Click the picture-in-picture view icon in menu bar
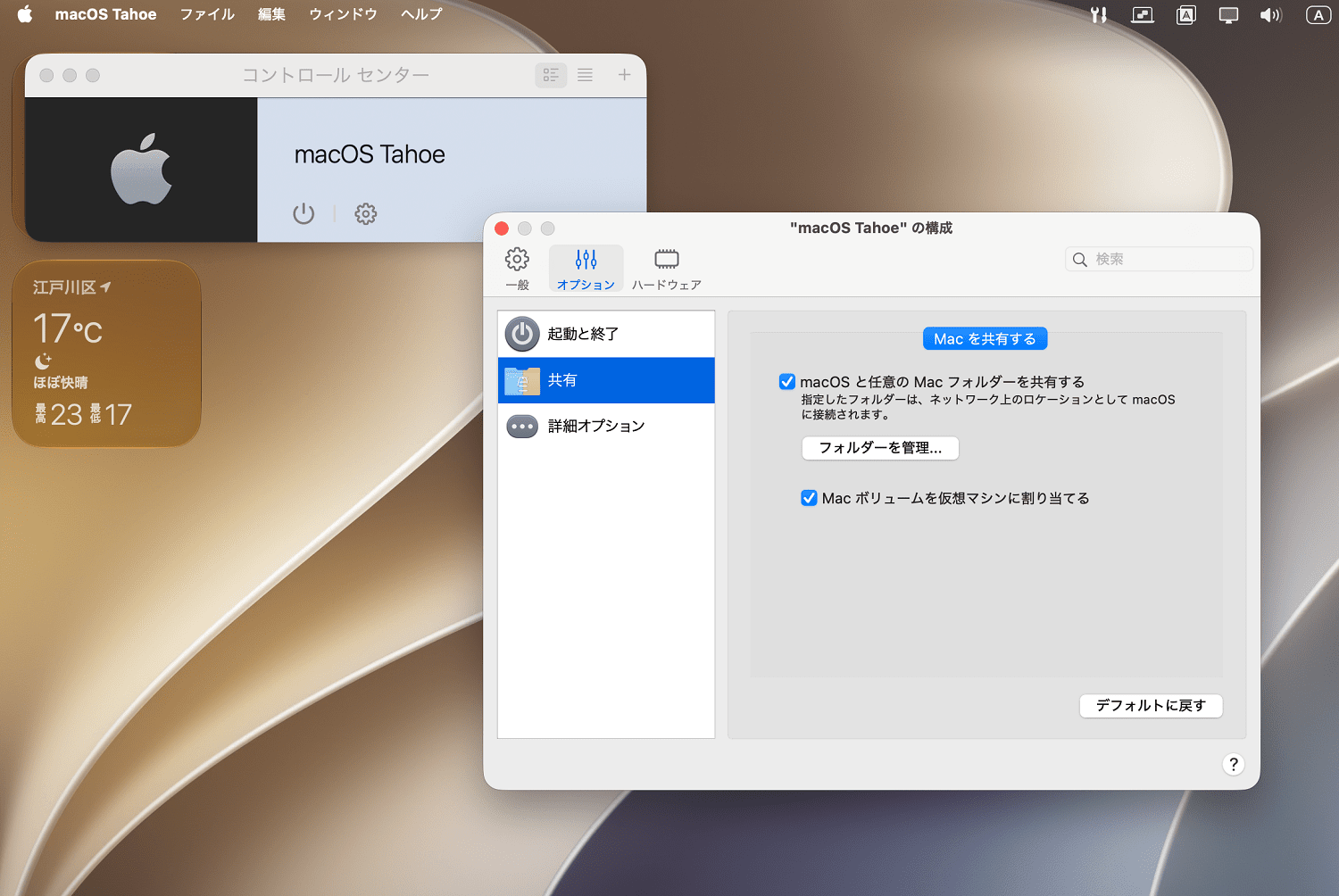The image size is (1339, 896). click(1143, 14)
